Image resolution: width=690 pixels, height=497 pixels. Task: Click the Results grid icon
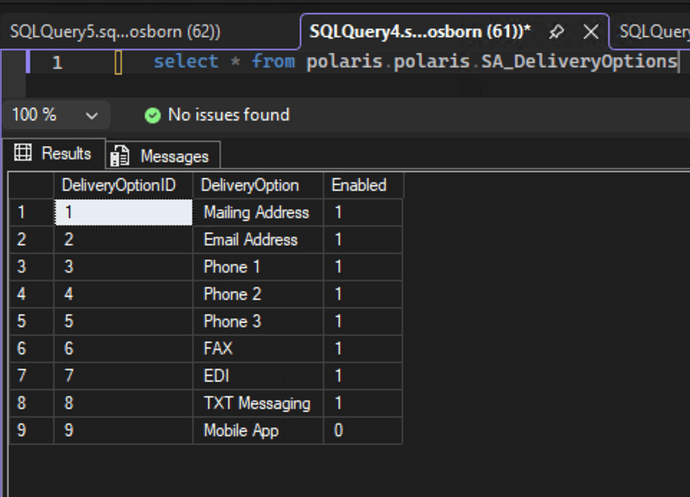23,153
